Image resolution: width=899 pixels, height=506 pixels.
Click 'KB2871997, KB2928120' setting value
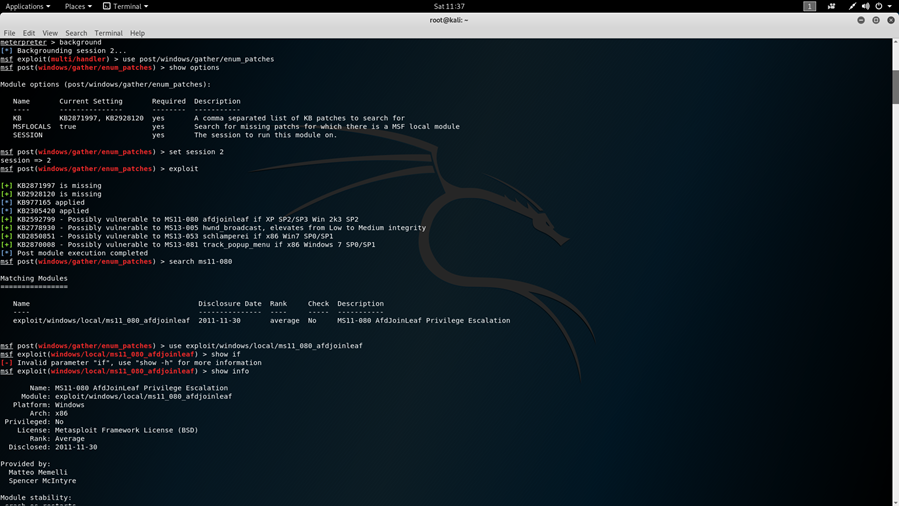(101, 118)
